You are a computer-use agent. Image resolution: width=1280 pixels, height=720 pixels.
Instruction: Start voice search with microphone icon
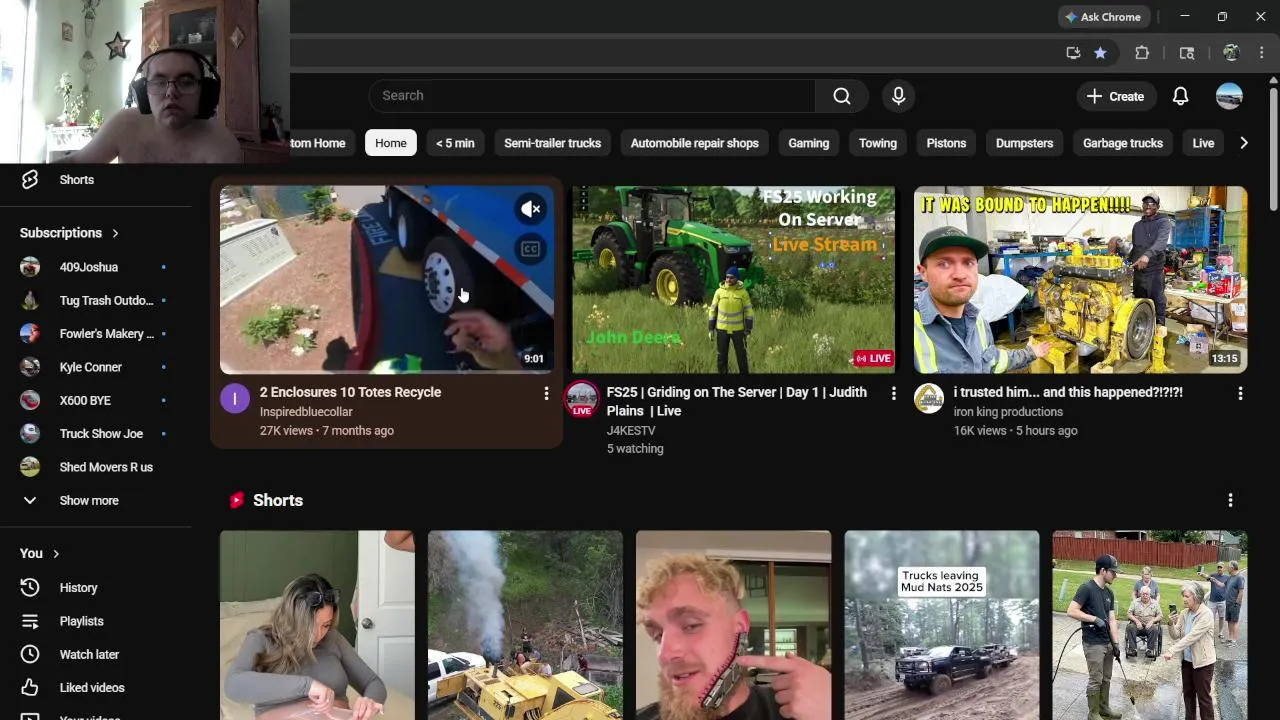tap(898, 96)
